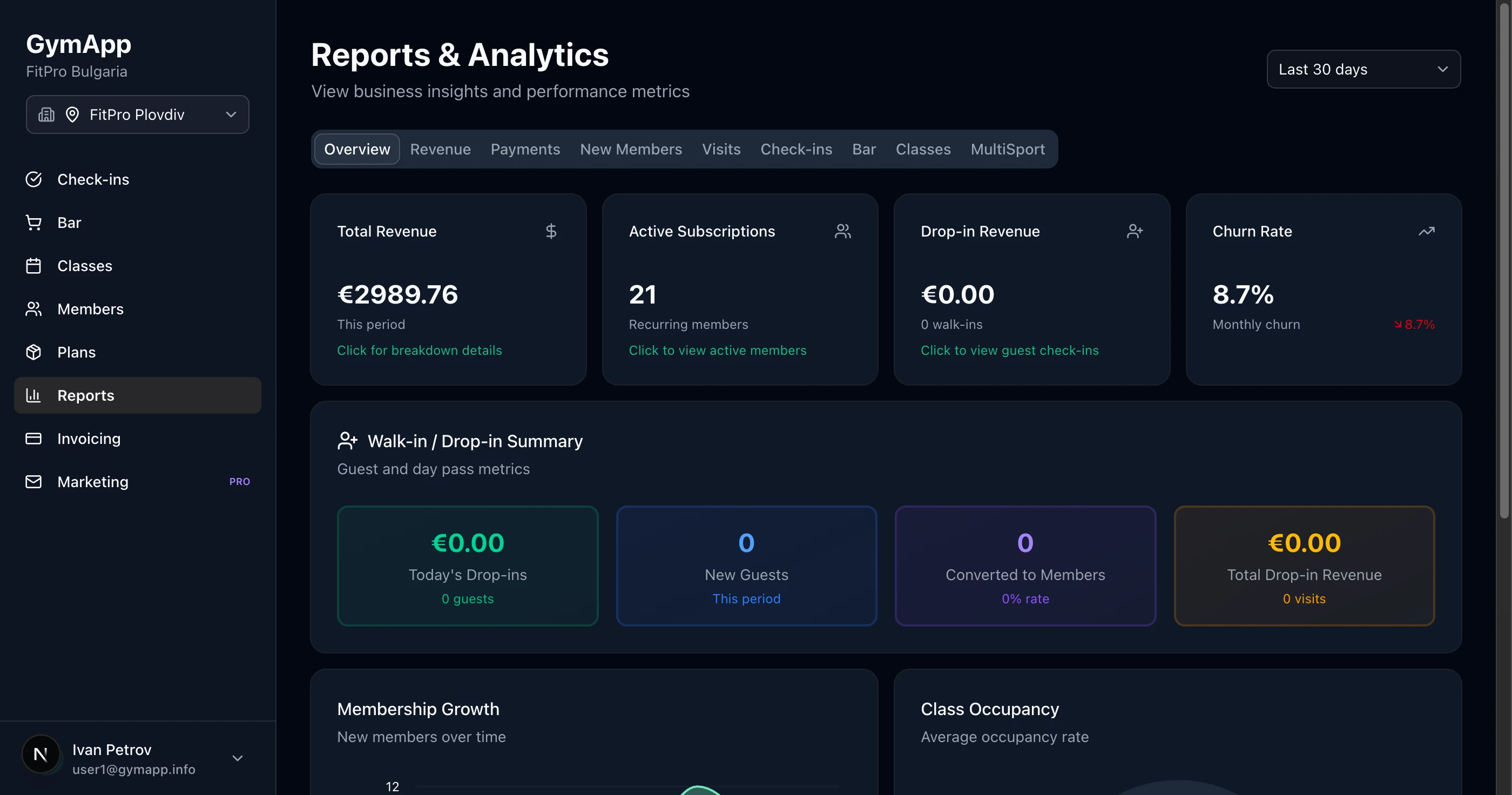Open Invoicing via the card icon
Image resolution: width=1512 pixels, height=795 pixels.
[x=34, y=438]
